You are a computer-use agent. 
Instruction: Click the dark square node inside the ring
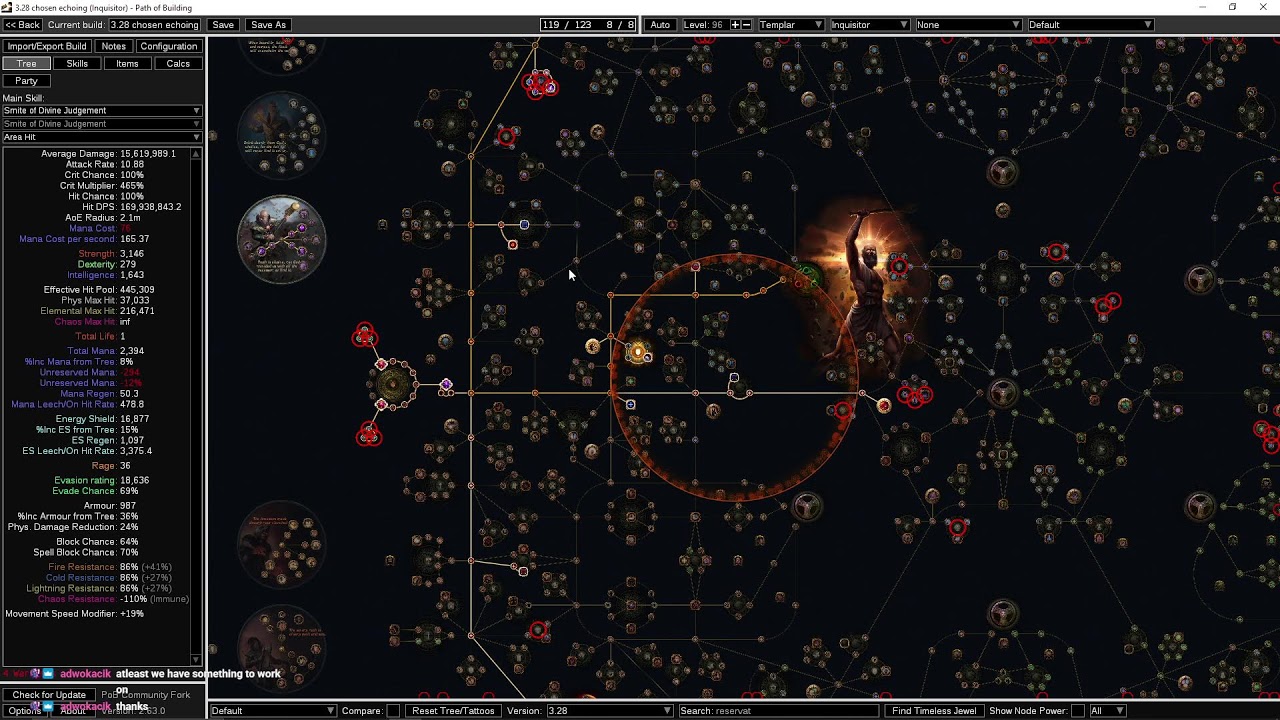tap(734, 378)
